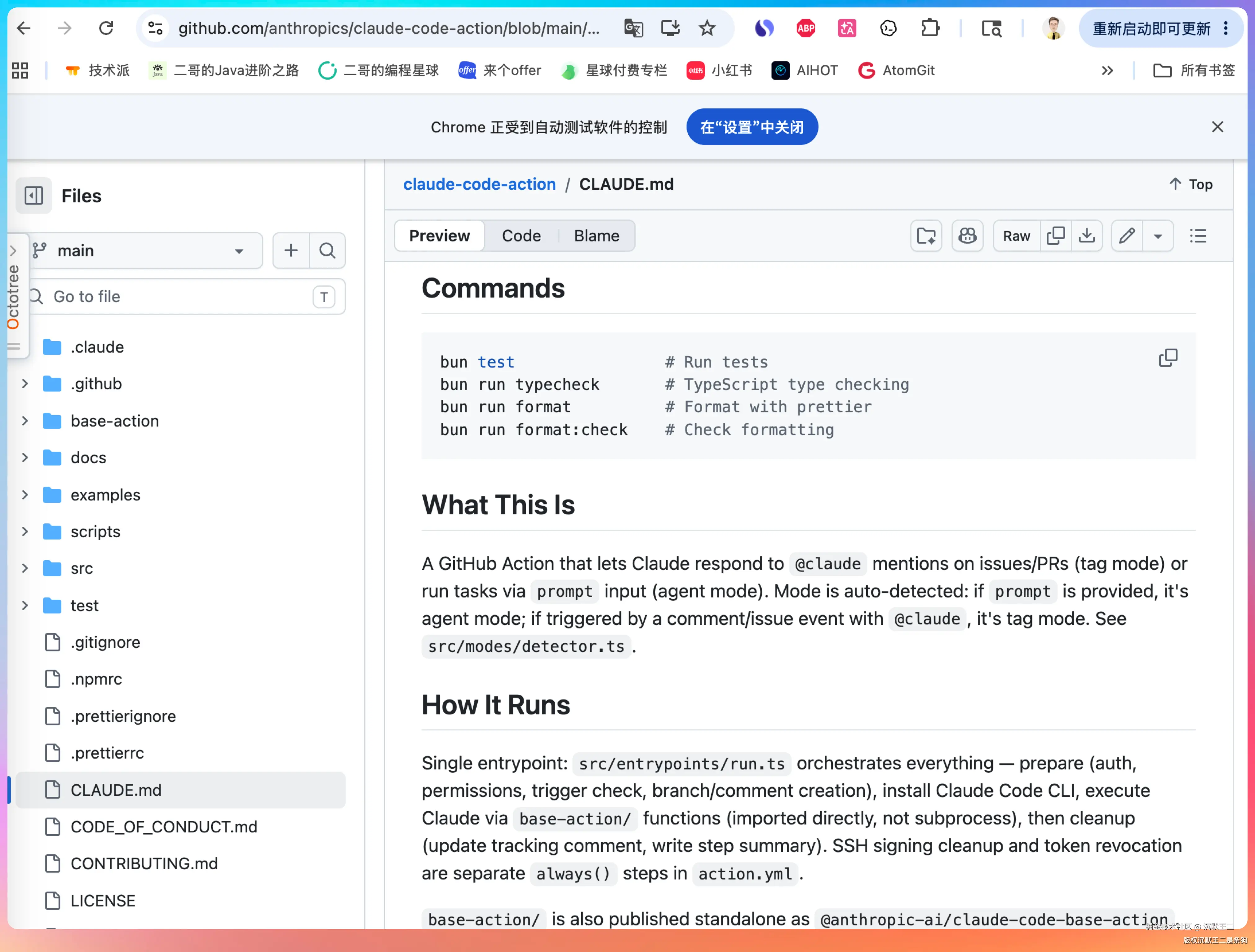
Task: Click the browser address bar URL
Action: pyautogui.click(x=389, y=28)
